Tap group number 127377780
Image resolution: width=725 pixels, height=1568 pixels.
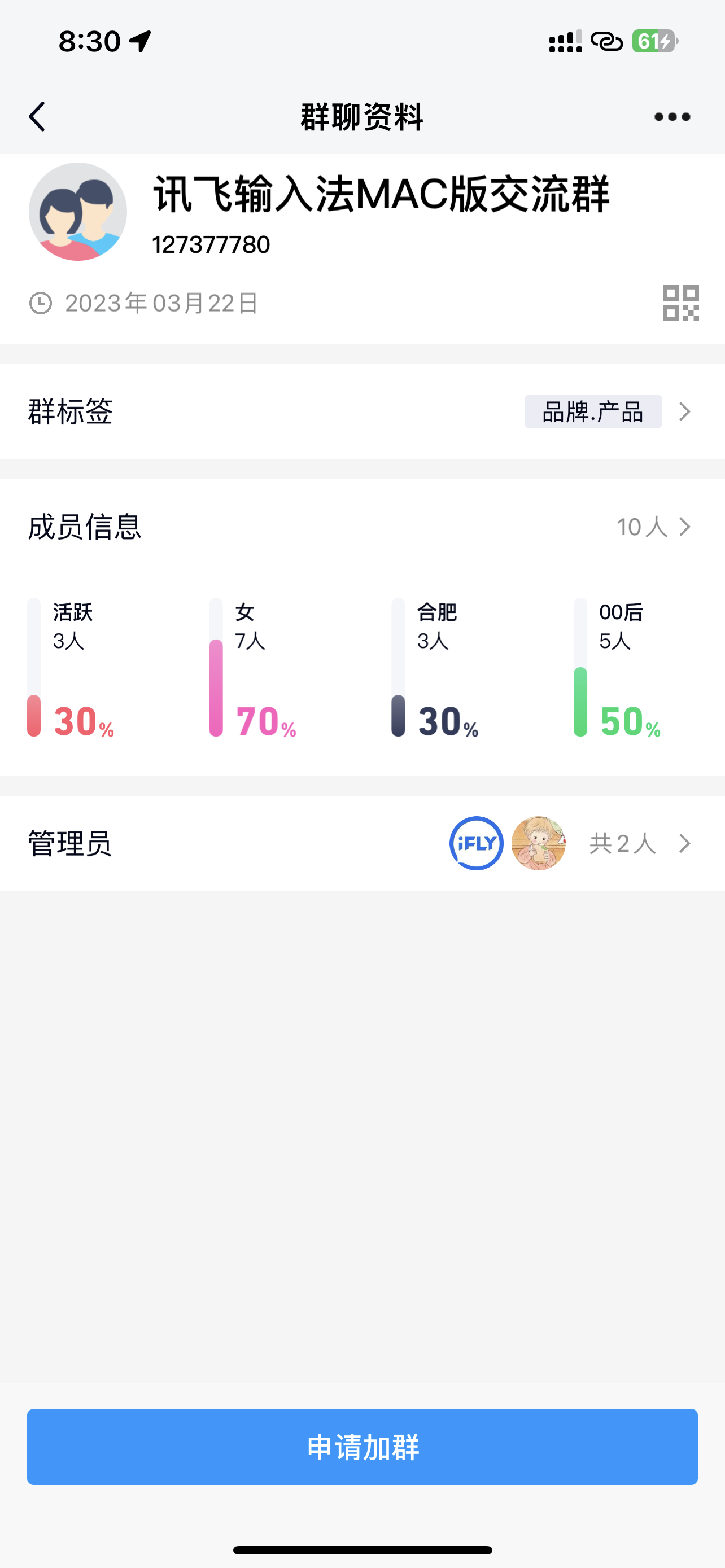(211, 245)
